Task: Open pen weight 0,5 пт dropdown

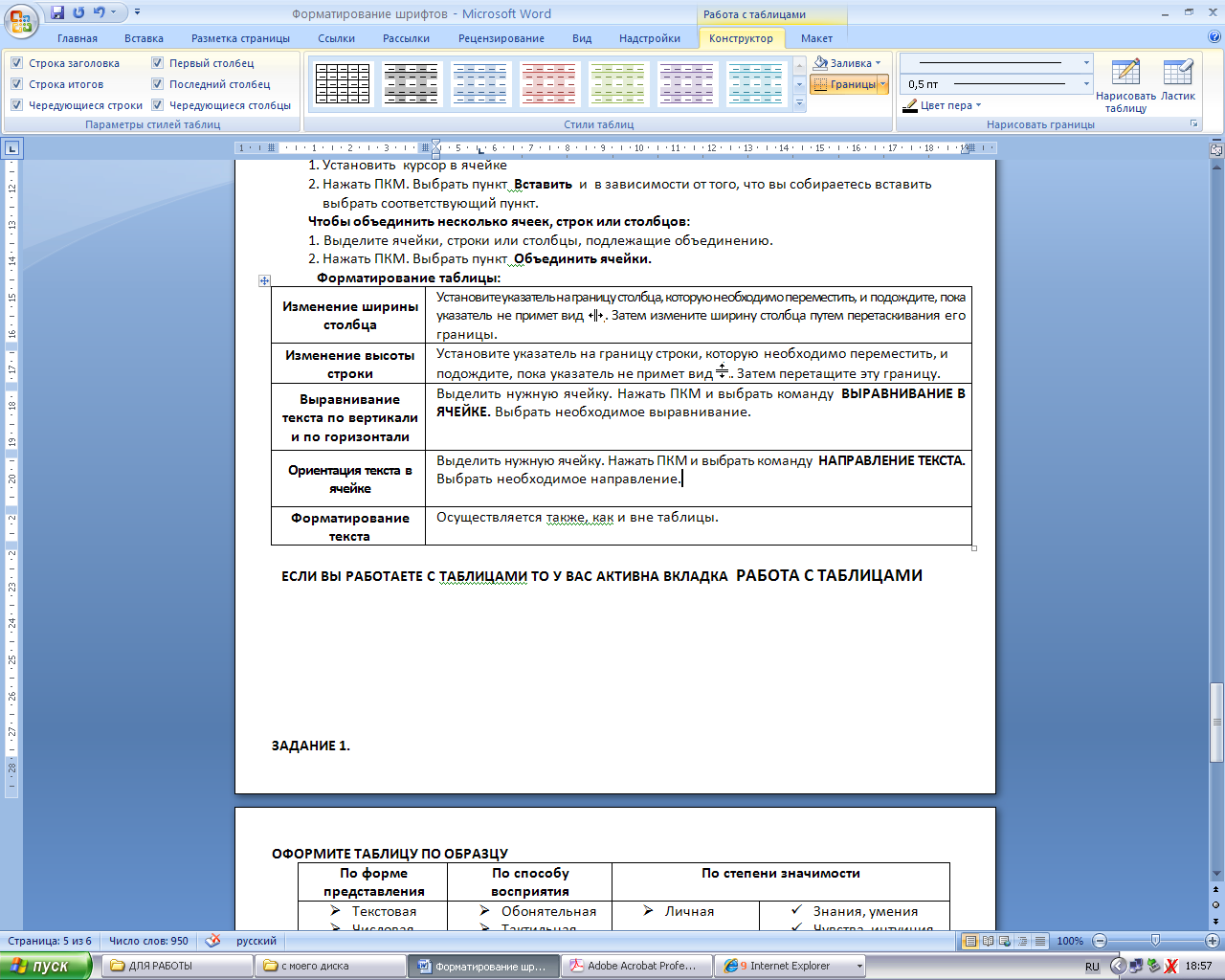Action: [1086, 84]
